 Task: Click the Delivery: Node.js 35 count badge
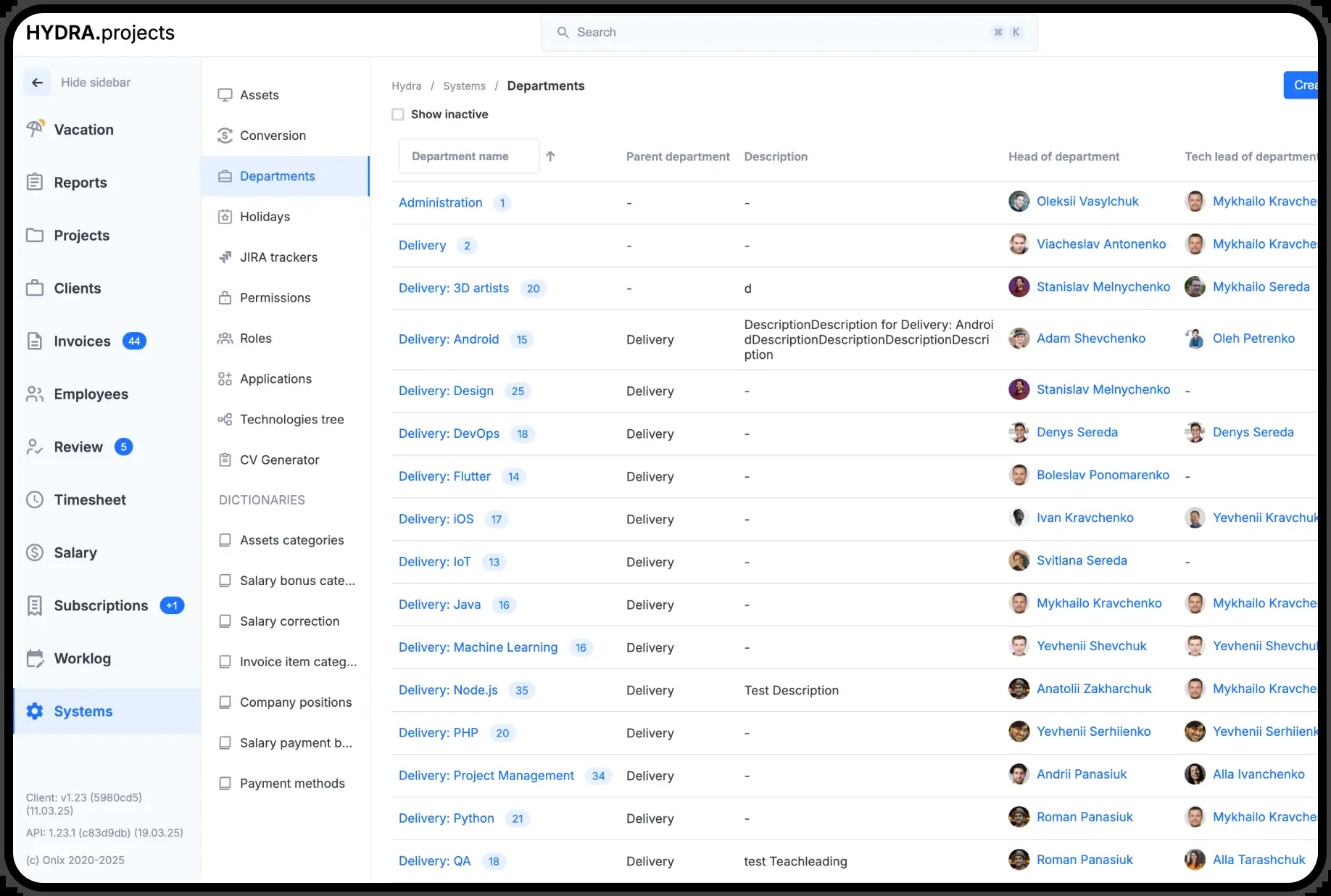(x=522, y=690)
